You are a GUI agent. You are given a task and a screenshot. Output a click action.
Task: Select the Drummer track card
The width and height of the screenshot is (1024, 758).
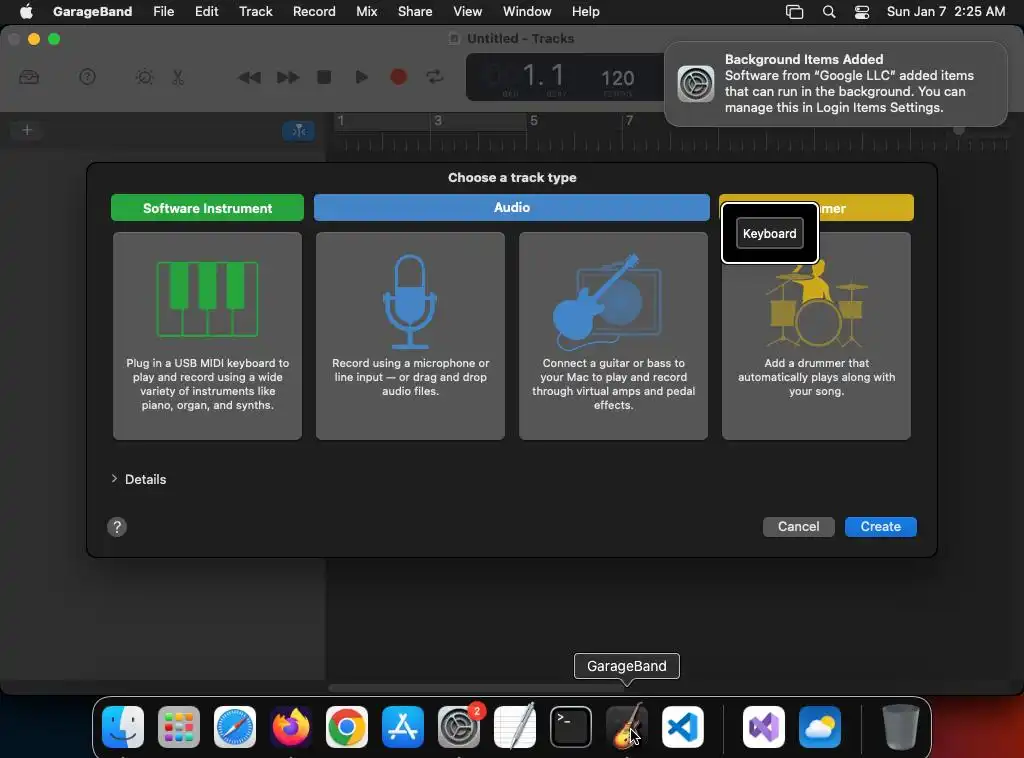coord(816,336)
